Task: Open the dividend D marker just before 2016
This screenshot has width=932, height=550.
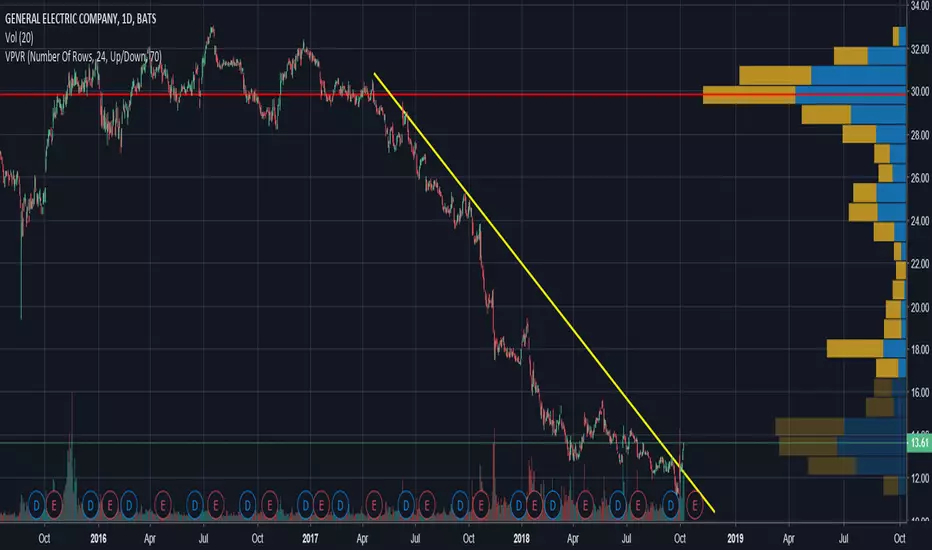Action: (x=90, y=506)
